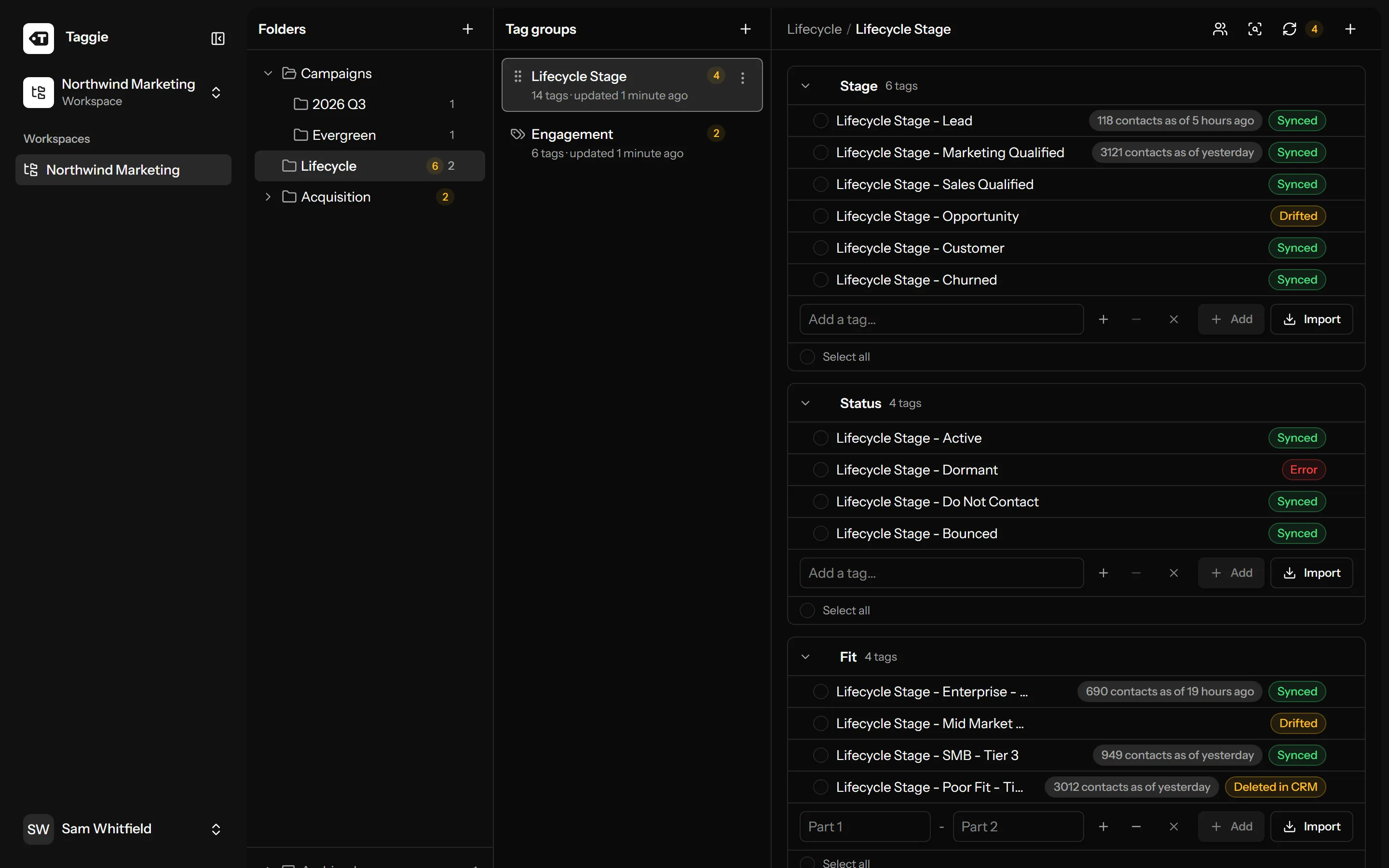Click the Engagement tag group icon
This screenshot has width=1389, height=868.
(x=517, y=135)
